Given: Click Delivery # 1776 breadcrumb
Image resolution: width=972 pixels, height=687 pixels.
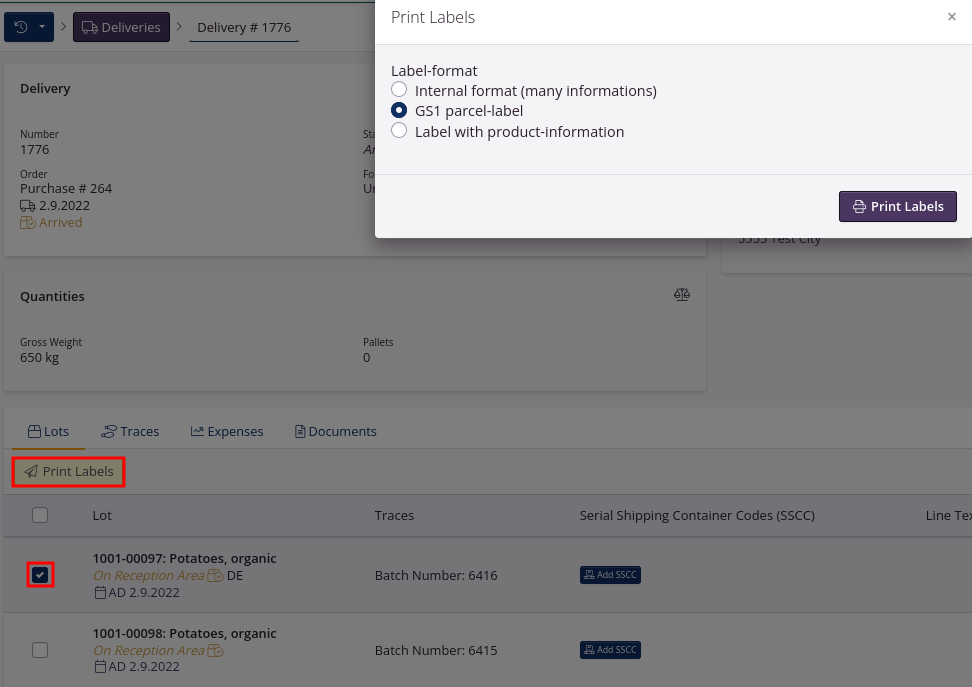Looking at the screenshot, I should tap(244, 27).
